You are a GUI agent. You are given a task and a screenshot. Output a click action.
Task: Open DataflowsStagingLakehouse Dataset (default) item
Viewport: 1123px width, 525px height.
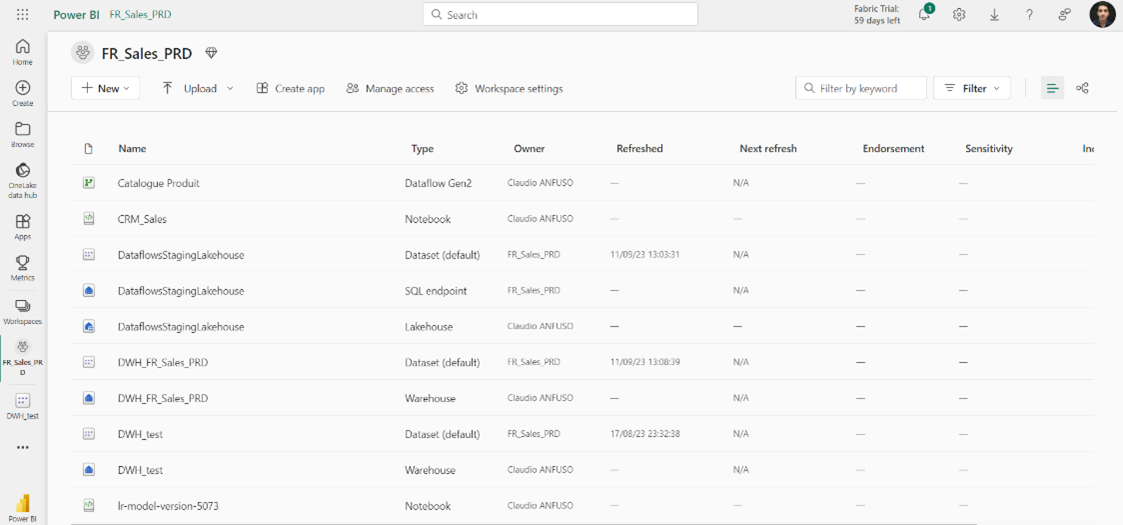click(181, 254)
